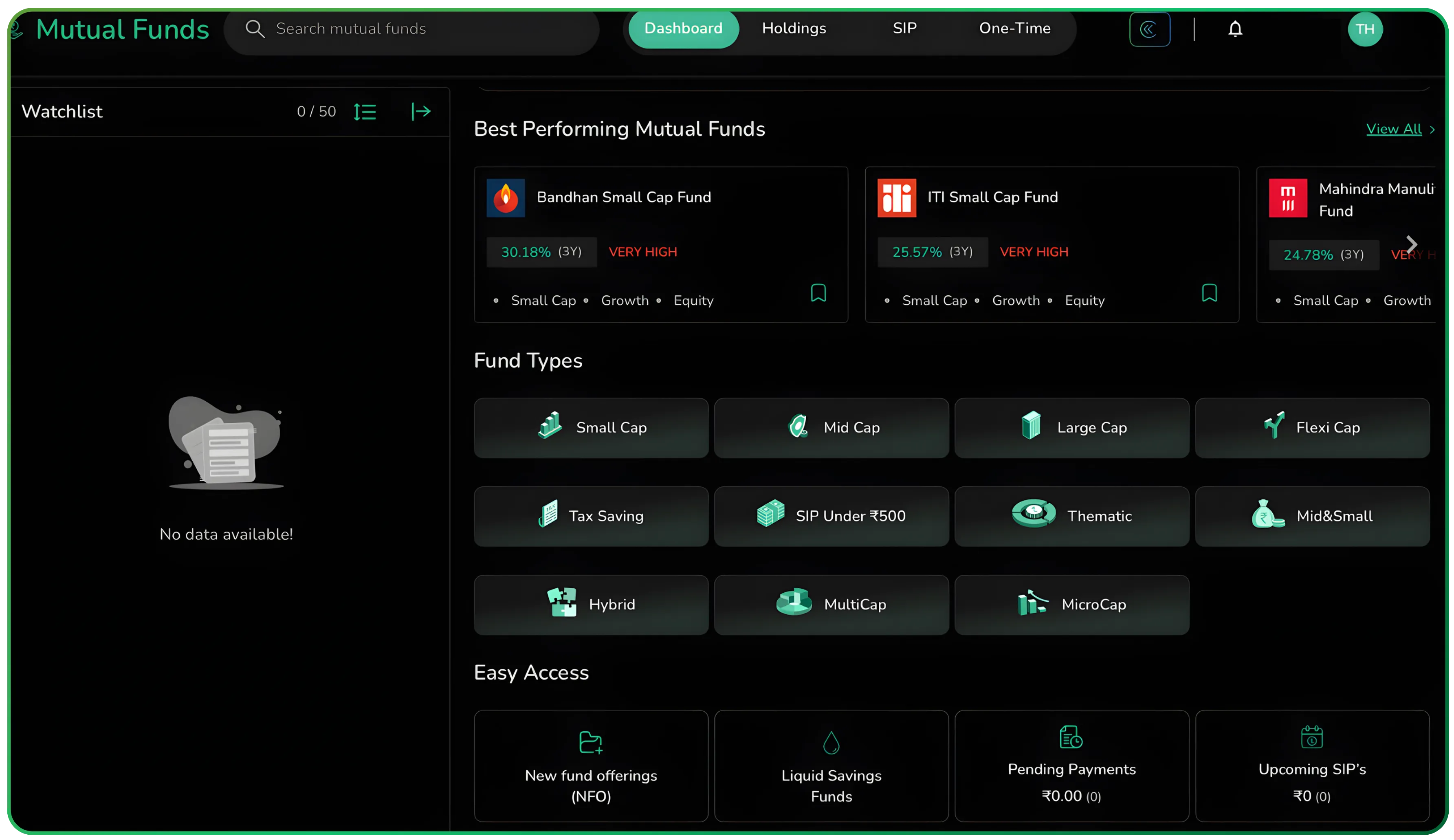Click the 24.78% (3Y) return value
The height and width of the screenshot is (840, 1454).
(1324, 255)
